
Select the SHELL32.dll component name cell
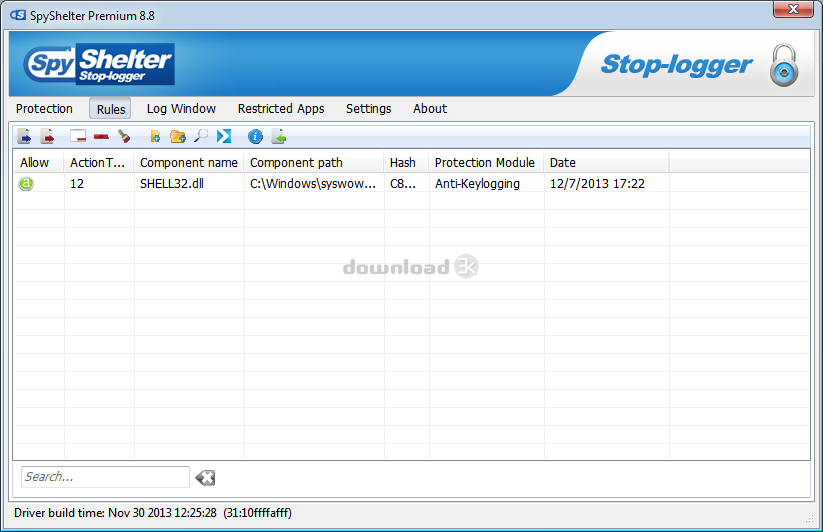tap(172, 184)
